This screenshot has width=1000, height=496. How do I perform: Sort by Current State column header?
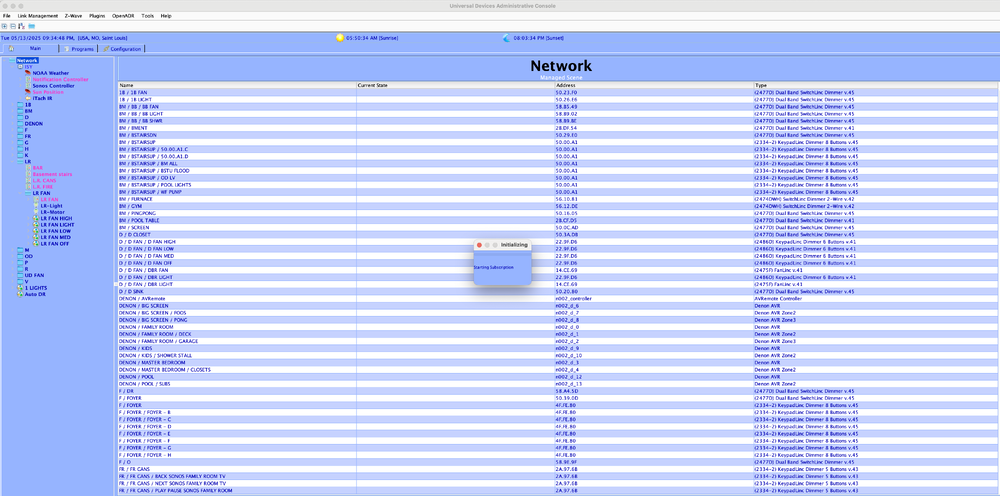pyautogui.click(x=455, y=85)
